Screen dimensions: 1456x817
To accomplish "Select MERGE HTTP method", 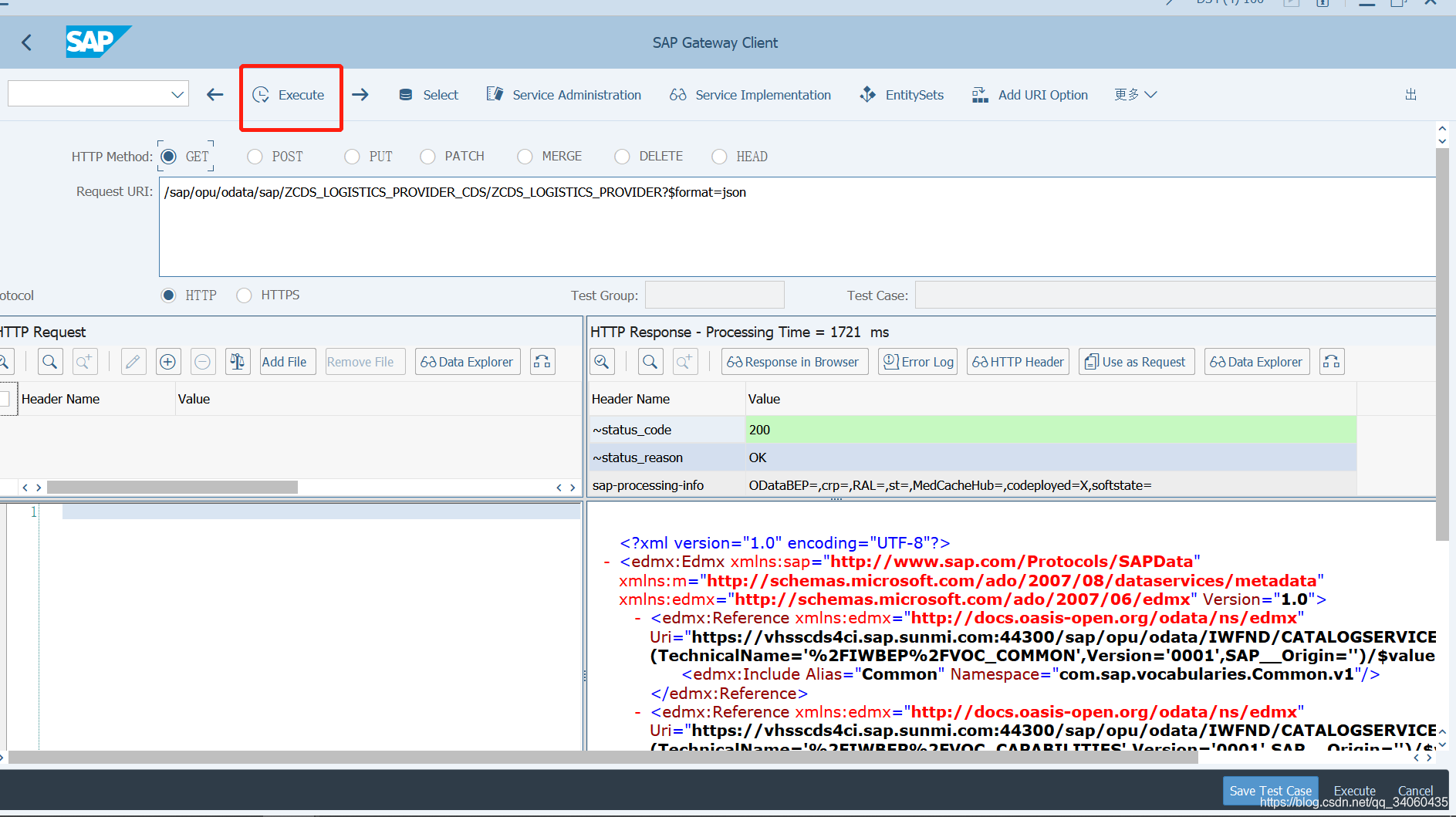I will [x=525, y=157].
